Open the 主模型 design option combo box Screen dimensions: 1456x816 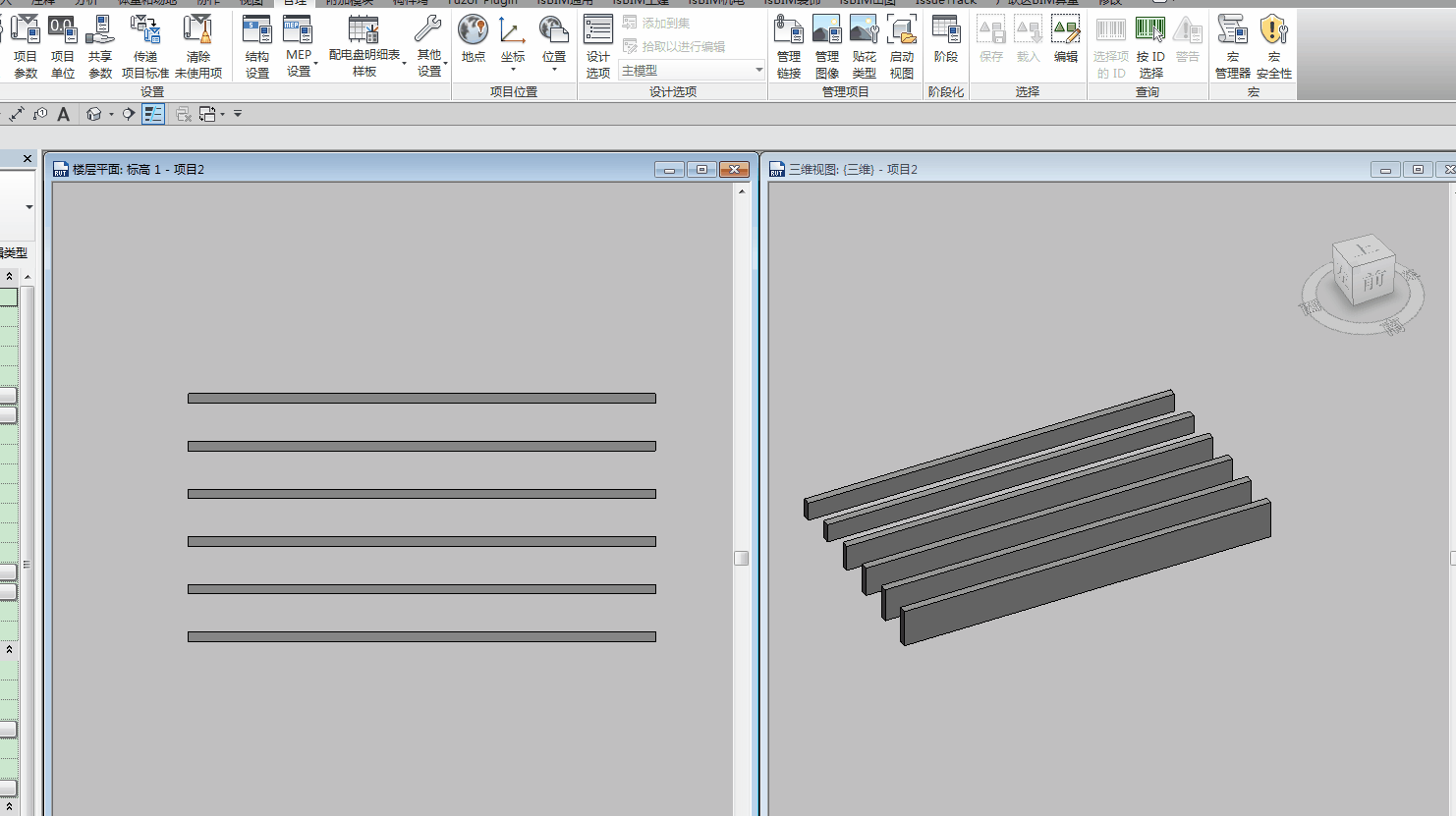click(x=692, y=71)
